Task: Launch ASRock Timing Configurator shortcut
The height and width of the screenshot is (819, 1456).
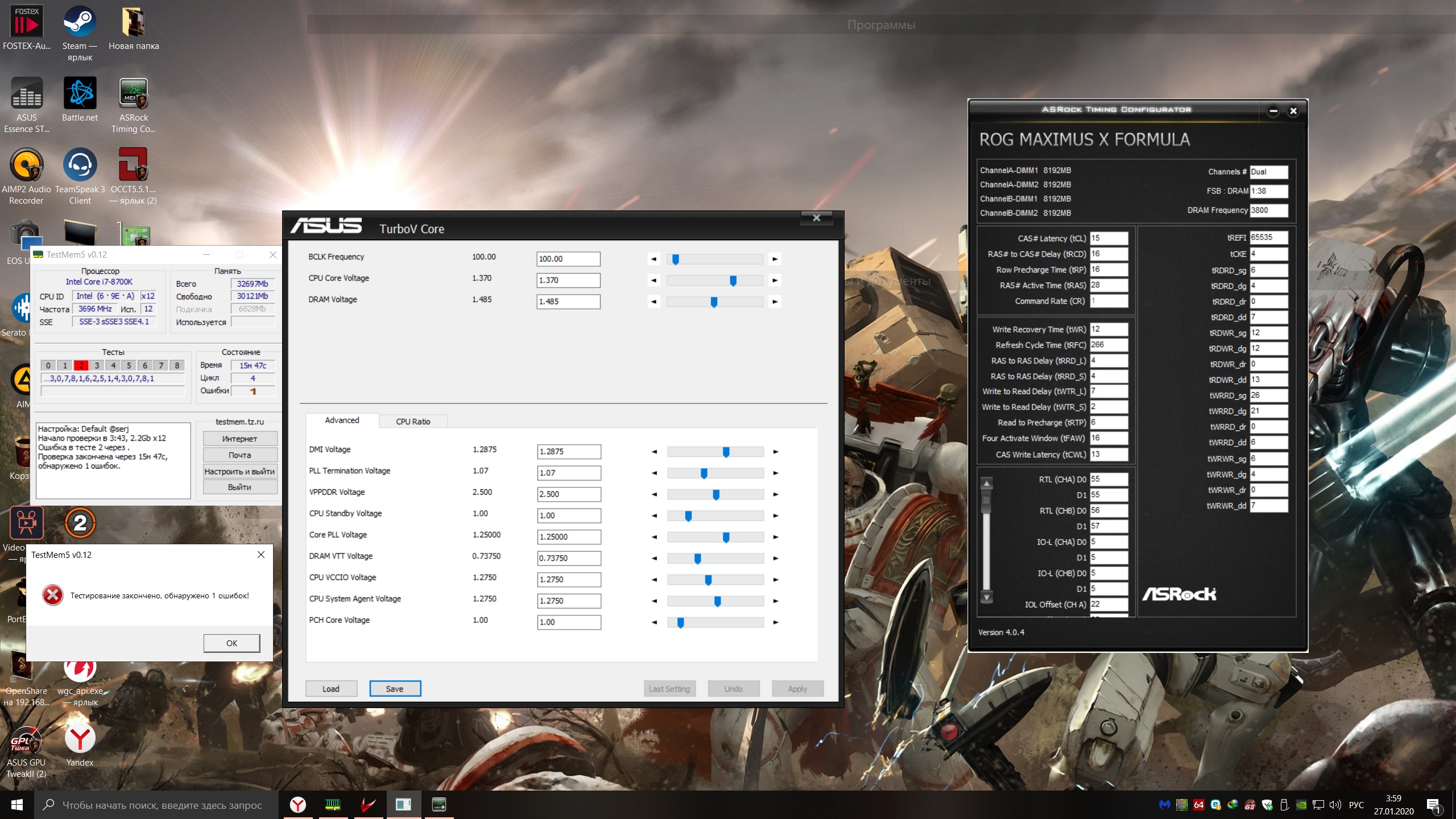Action: pyautogui.click(x=133, y=94)
